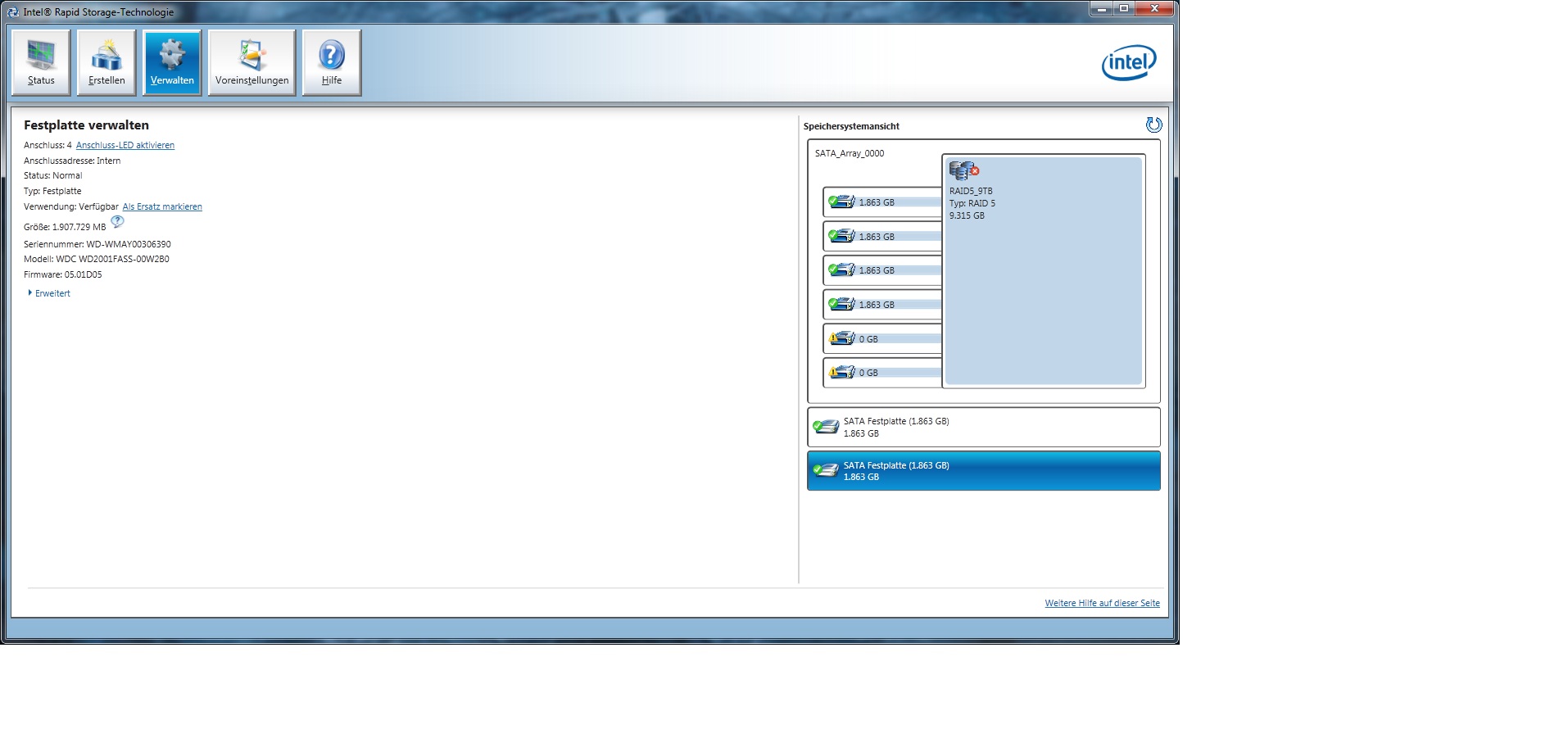
Task: Click the RAID5_9TB volume name
Action: tap(971, 192)
